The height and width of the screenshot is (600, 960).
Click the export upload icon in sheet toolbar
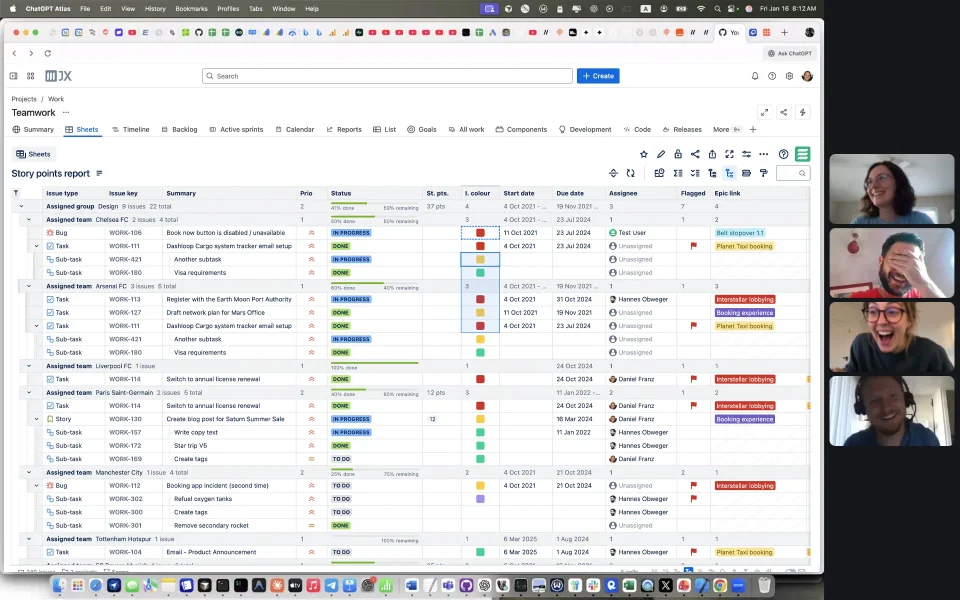(712, 154)
